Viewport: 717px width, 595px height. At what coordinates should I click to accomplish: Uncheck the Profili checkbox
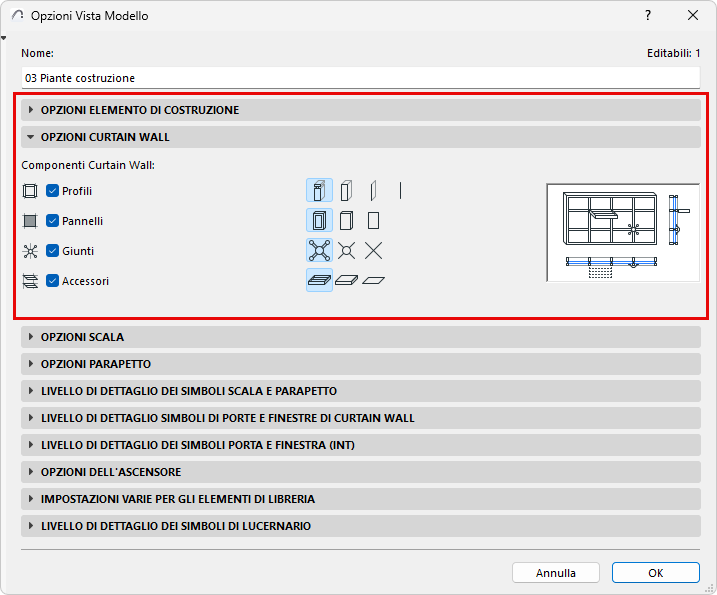[x=53, y=191]
